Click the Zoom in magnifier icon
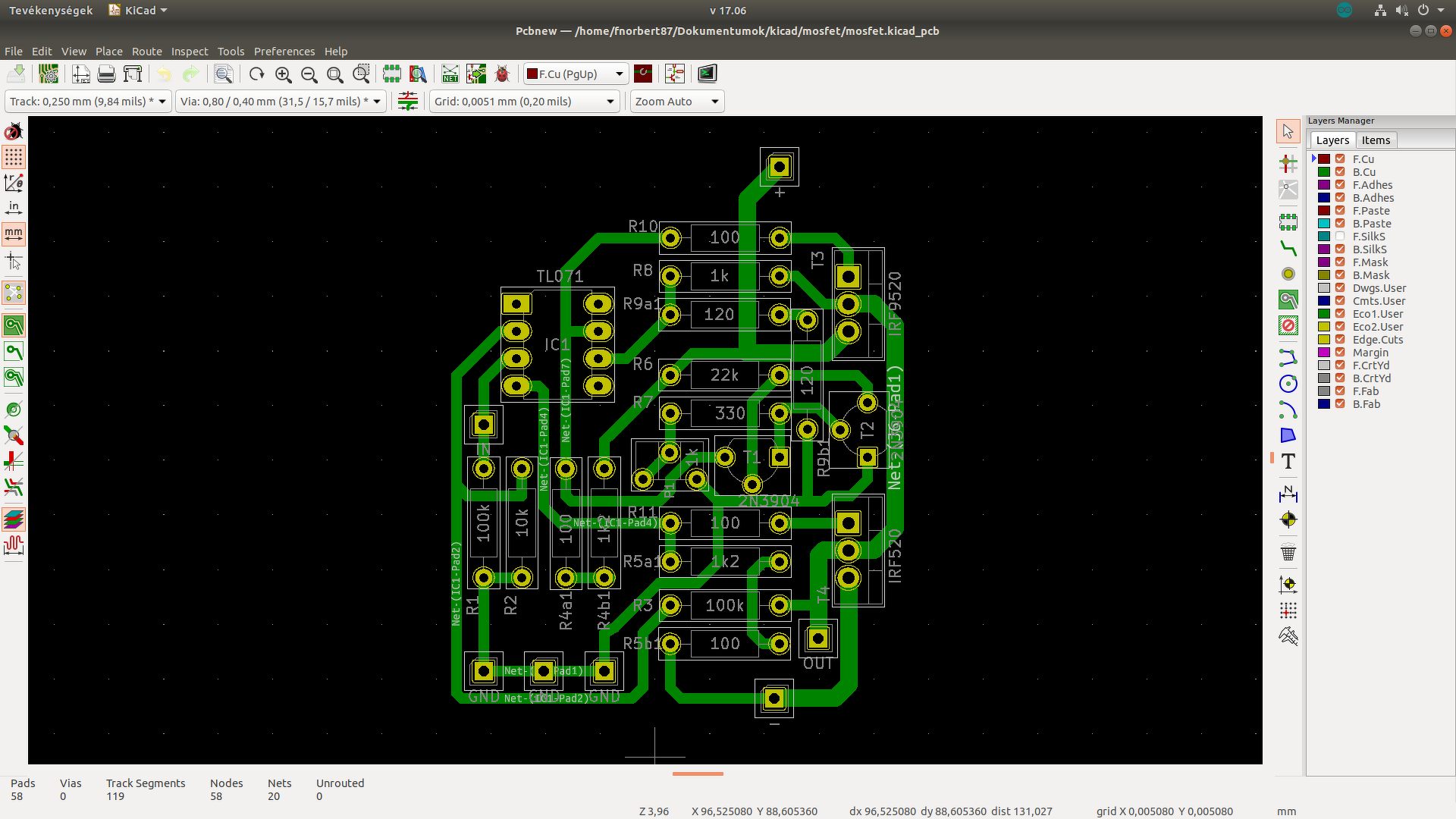 [284, 74]
